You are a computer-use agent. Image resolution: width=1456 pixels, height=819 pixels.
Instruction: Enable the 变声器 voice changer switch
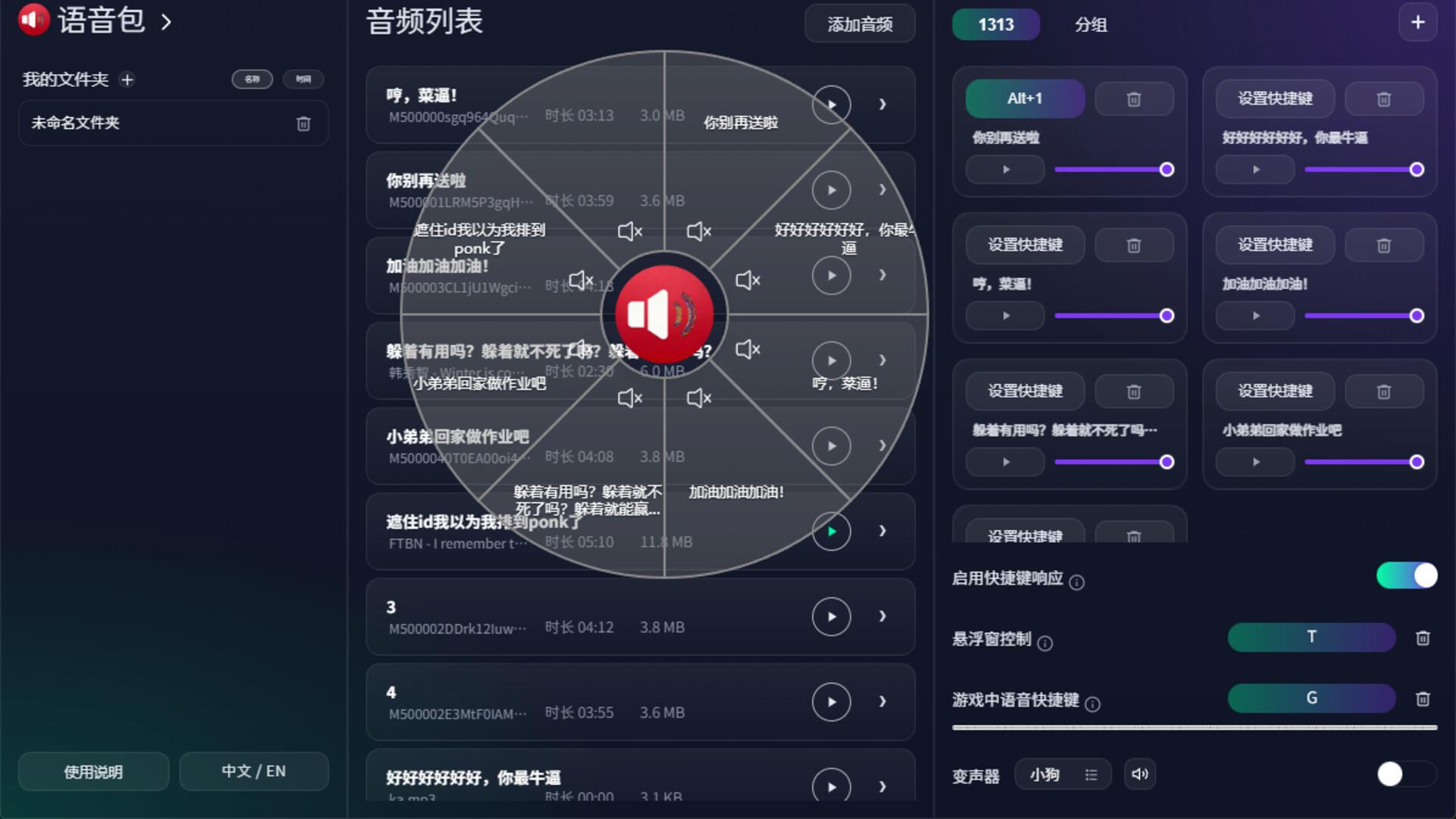coord(1407,774)
